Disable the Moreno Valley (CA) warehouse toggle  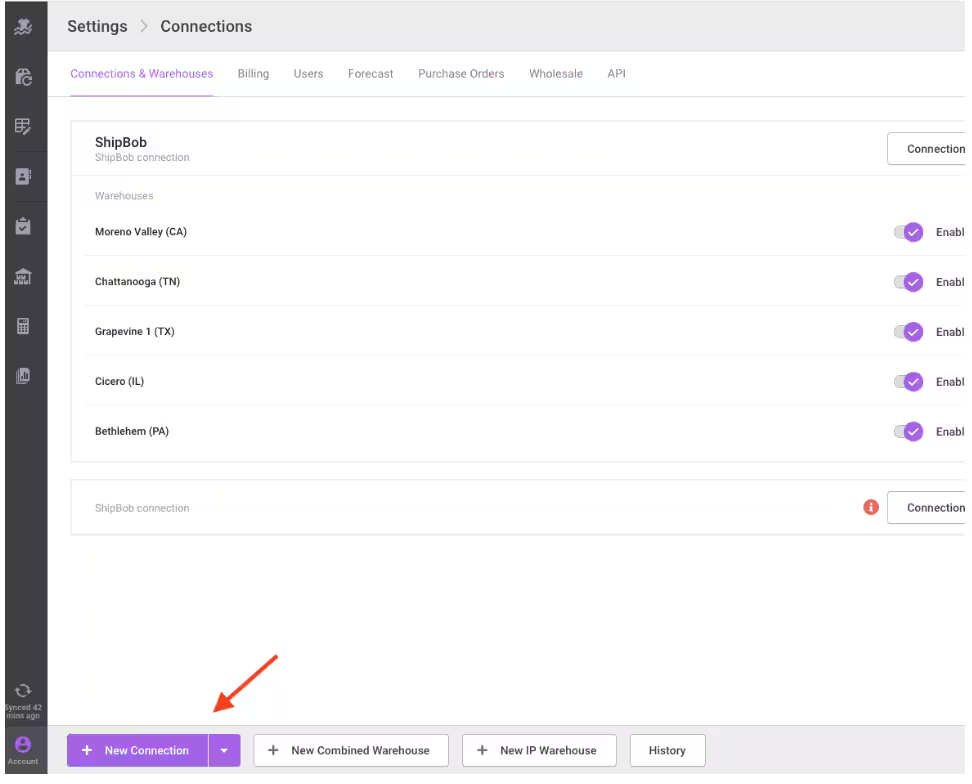pyautogui.click(x=908, y=232)
